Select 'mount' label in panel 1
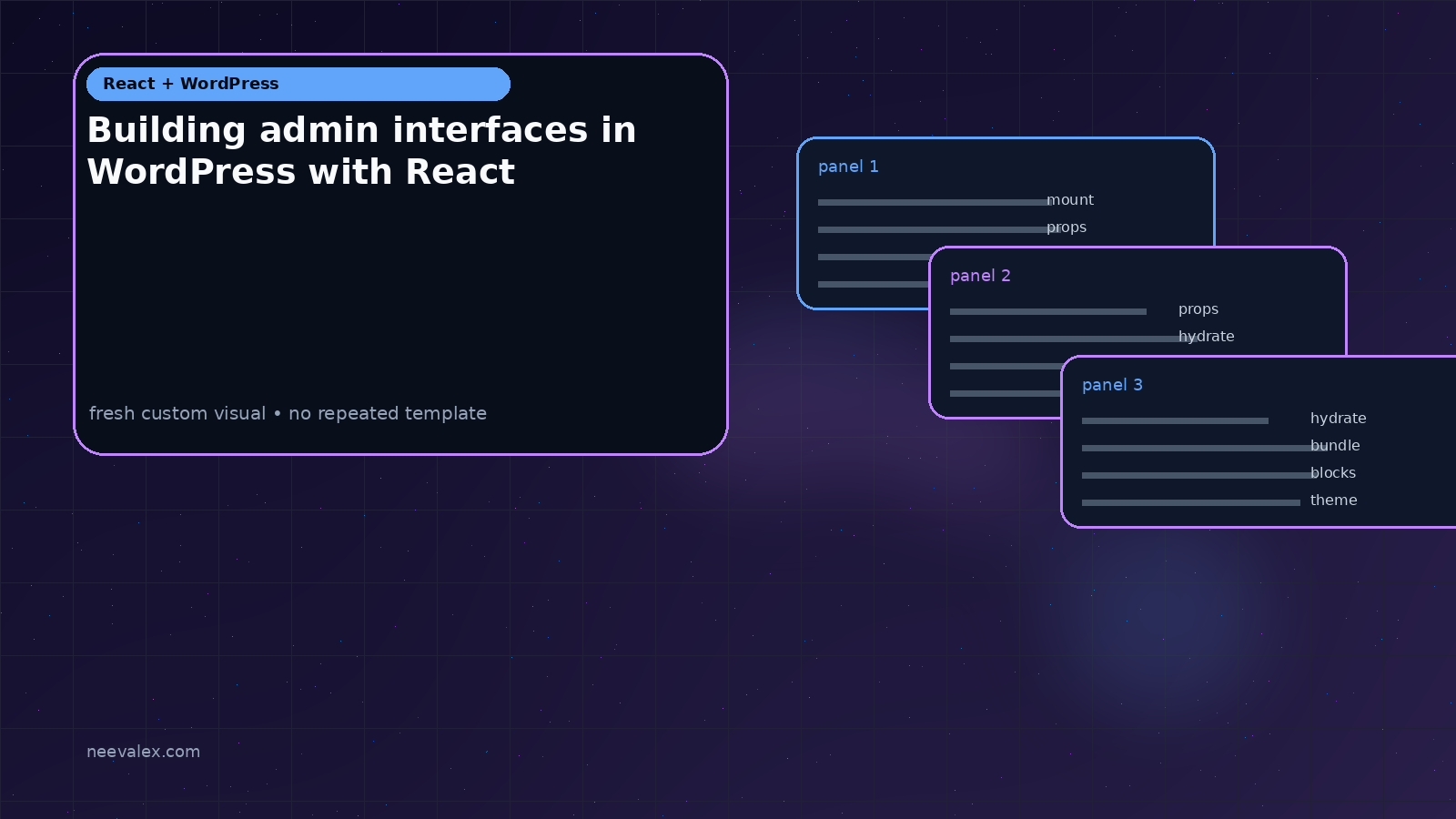The height and width of the screenshot is (819, 1456). click(1070, 200)
